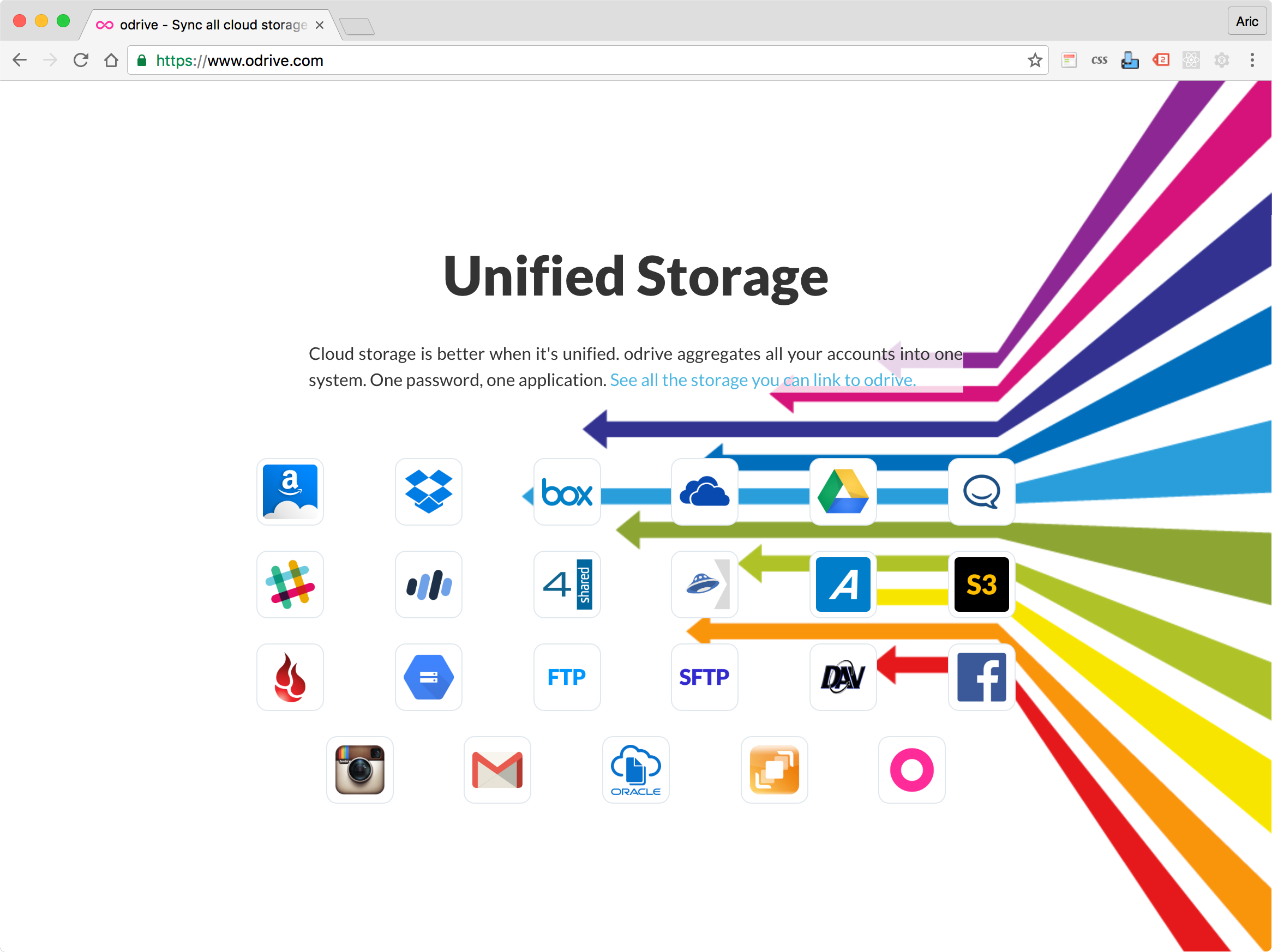Choose the Google Drive icon
The height and width of the screenshot is (952, 1272).
click(843, 491)
